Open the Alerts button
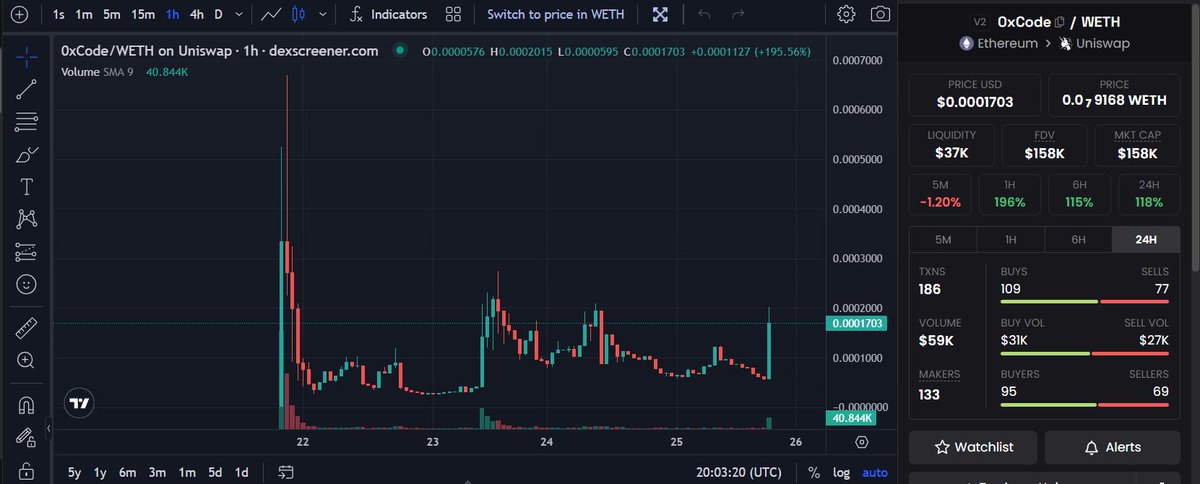Image resolution: width=1200 pixels, height=484 pixels. 1111,447
